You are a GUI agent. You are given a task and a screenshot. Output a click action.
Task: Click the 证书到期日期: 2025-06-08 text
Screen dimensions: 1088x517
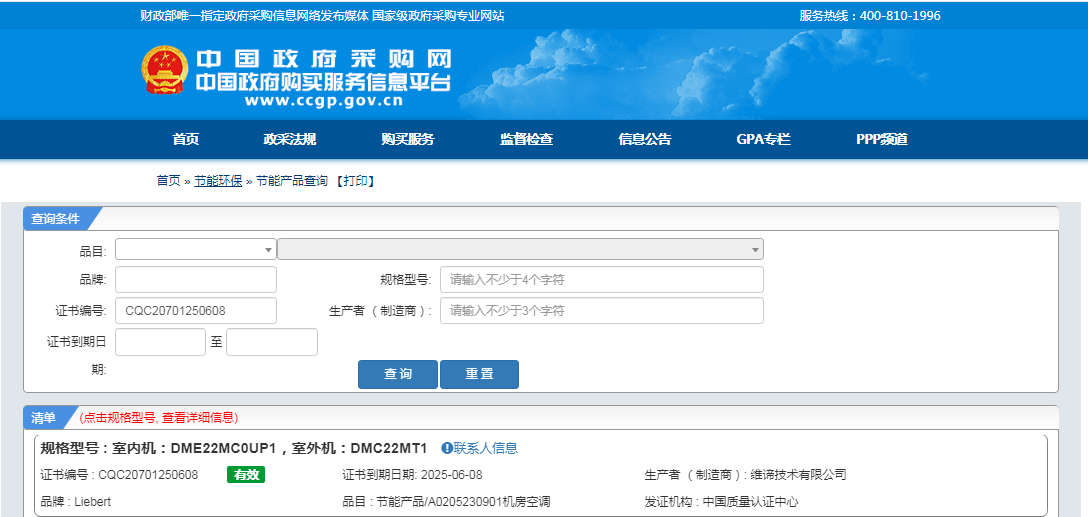[x=412, y=475]
